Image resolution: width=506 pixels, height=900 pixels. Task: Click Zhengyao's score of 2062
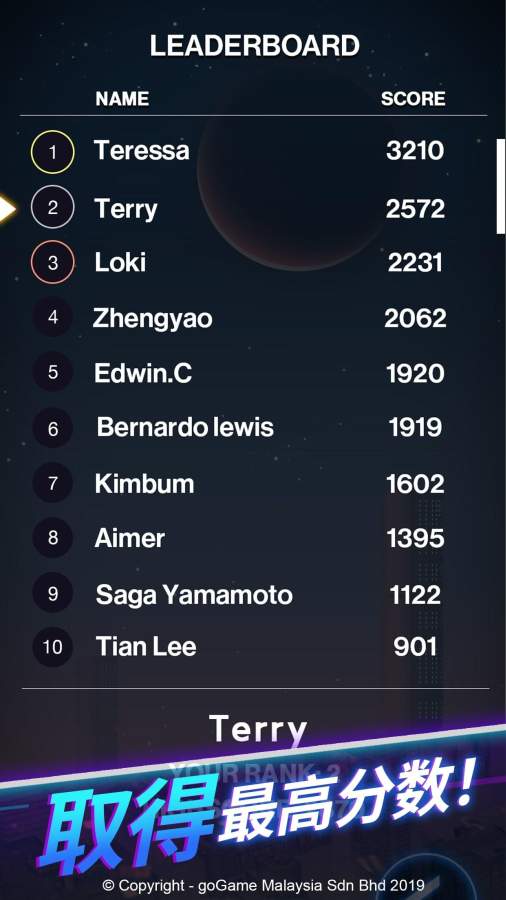coord(415,318)
